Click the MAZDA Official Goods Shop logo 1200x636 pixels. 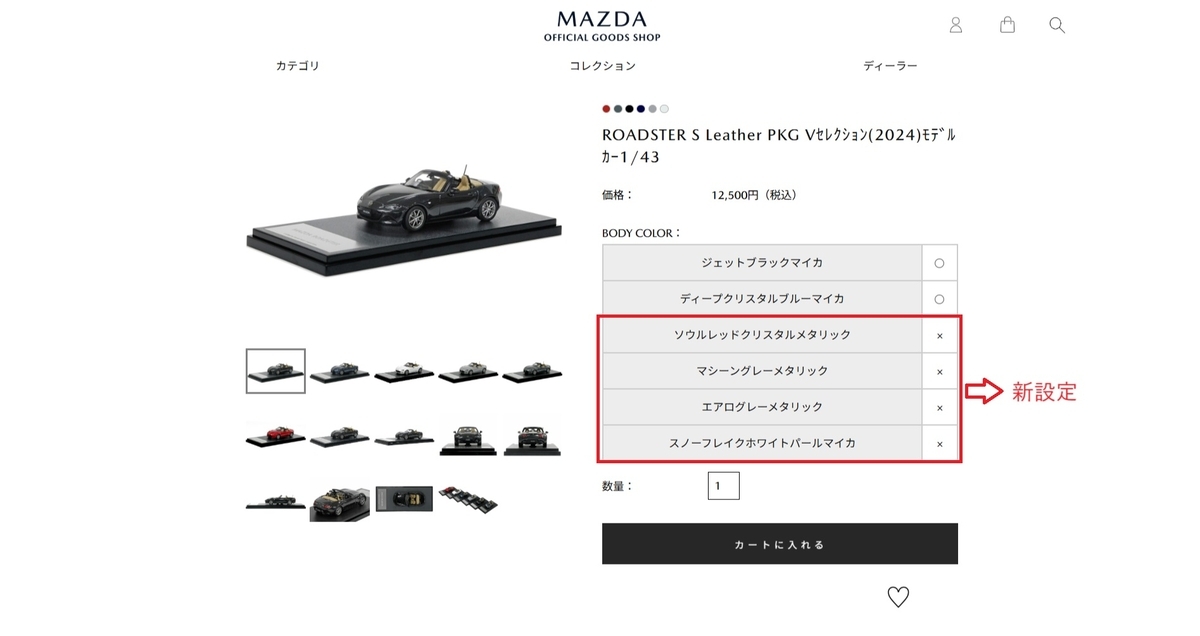pyautogui.click(x=602, y=26)
